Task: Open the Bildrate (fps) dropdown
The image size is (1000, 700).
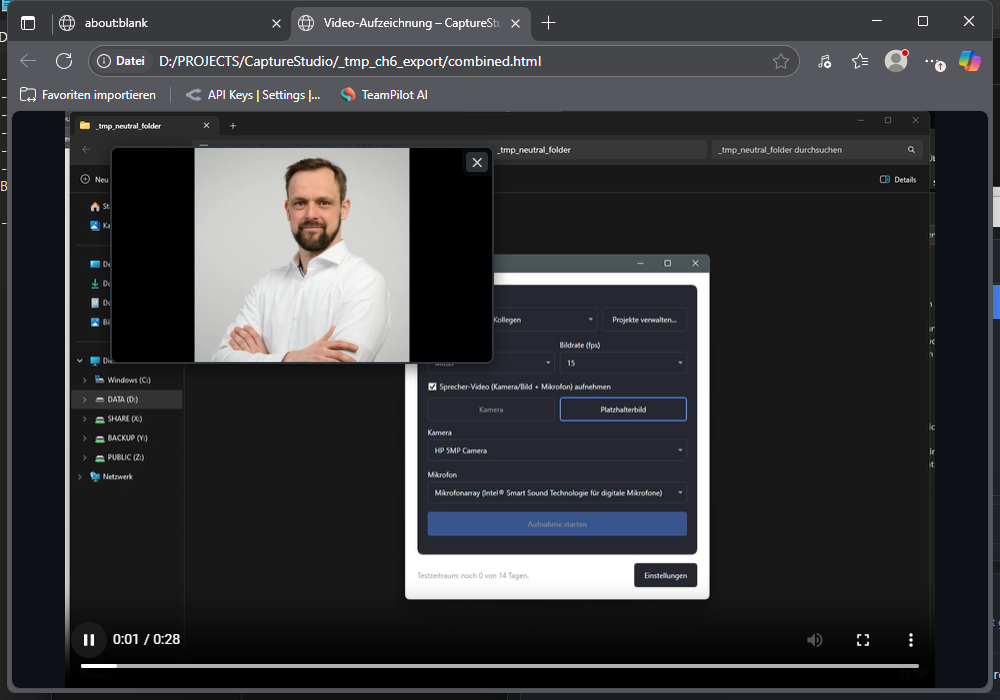Action: coord(623,363)
